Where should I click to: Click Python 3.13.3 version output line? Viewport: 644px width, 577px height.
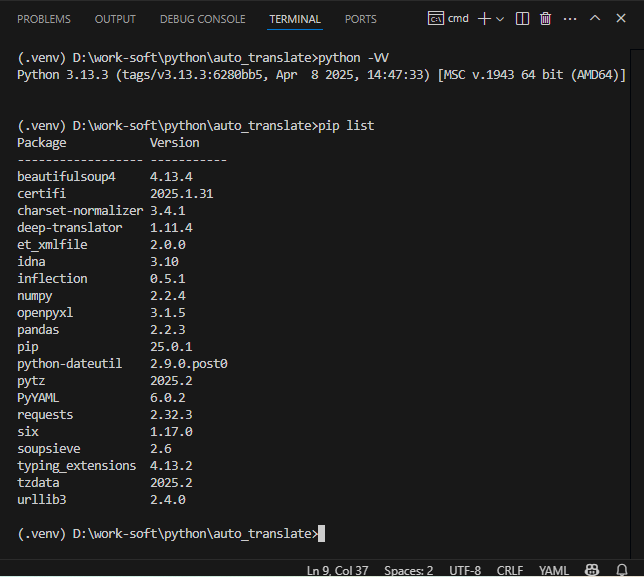pos(321,75)
